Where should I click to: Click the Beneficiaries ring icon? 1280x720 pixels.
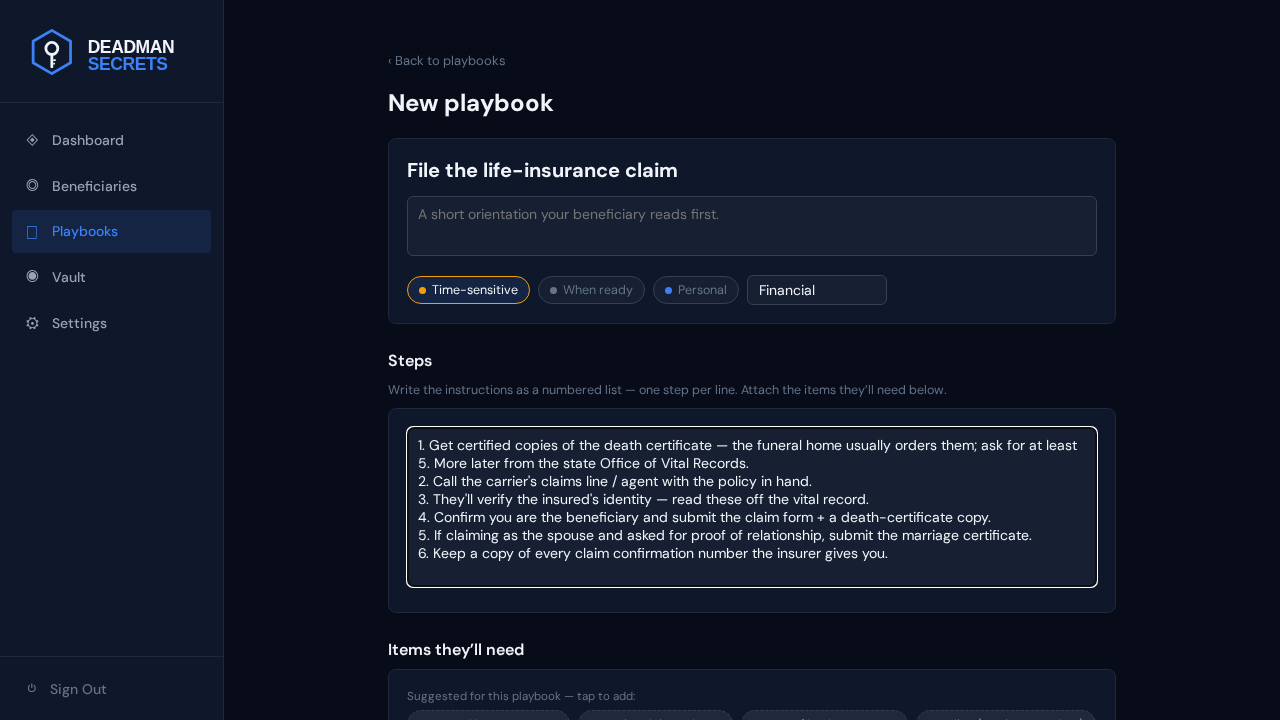coord(32,186)
